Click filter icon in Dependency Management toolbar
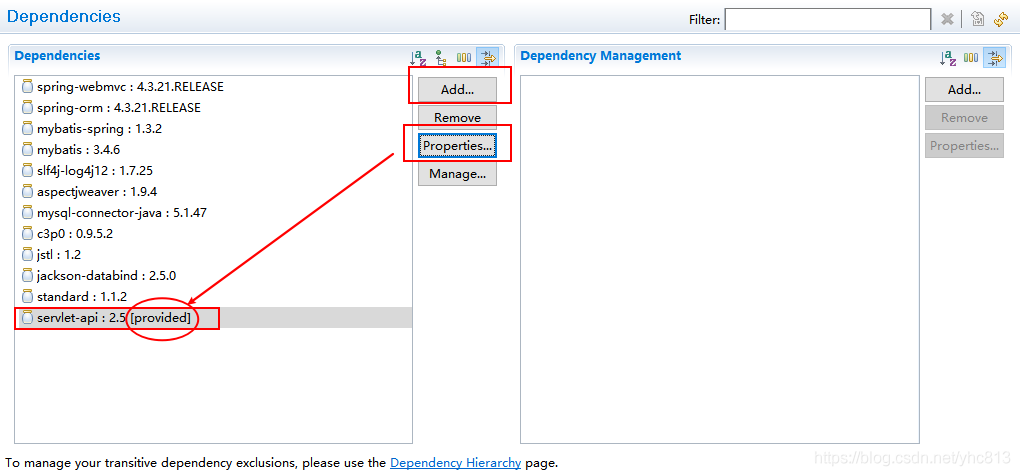 [x=994, y=58]
